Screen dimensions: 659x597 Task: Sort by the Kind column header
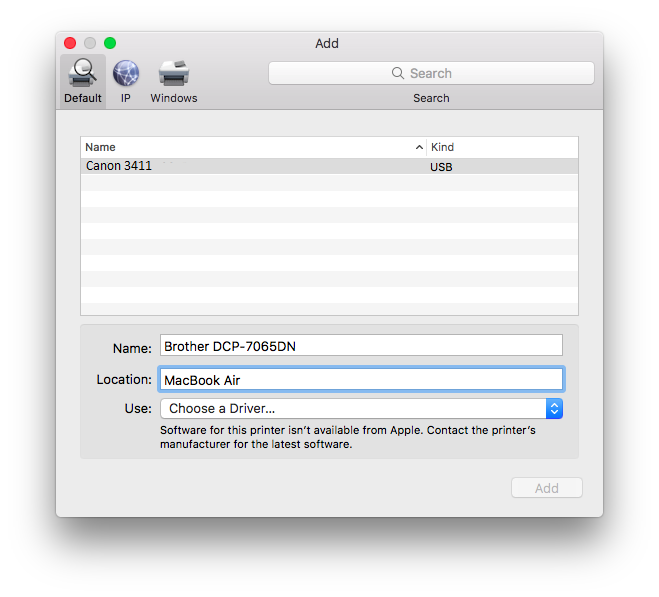502,147
